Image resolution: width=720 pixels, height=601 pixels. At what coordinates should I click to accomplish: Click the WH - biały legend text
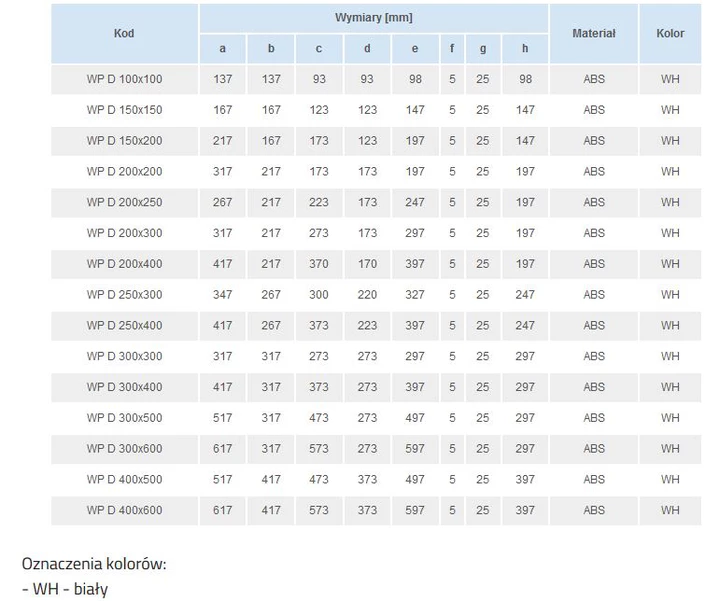pyautogui.click(x=65, y=589)
